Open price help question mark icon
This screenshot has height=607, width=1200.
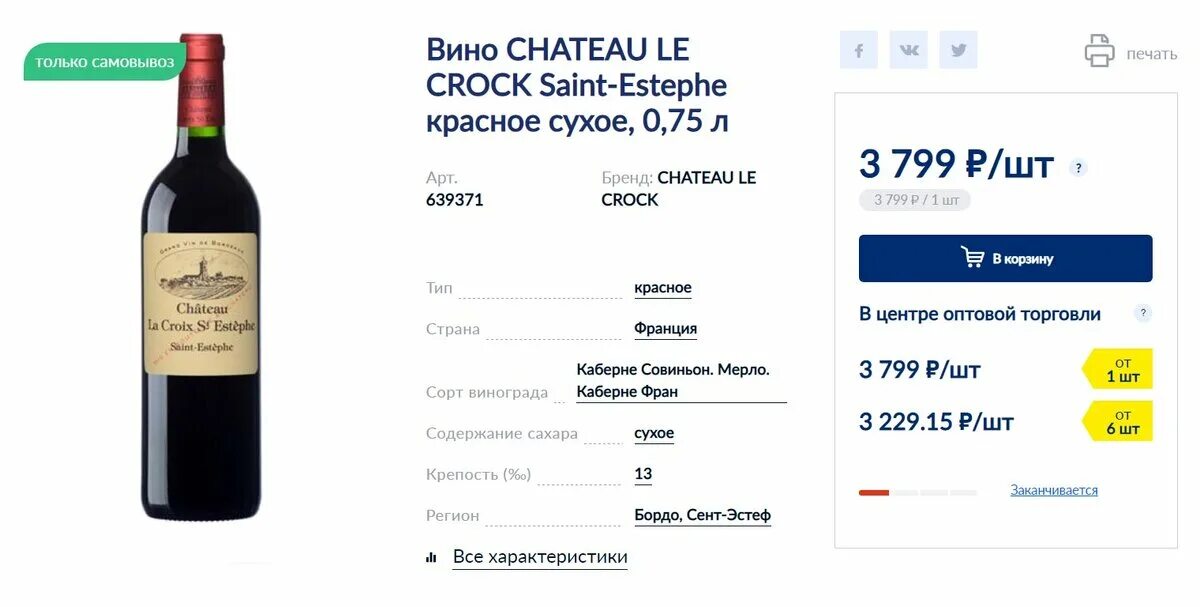coord(1078,168)
